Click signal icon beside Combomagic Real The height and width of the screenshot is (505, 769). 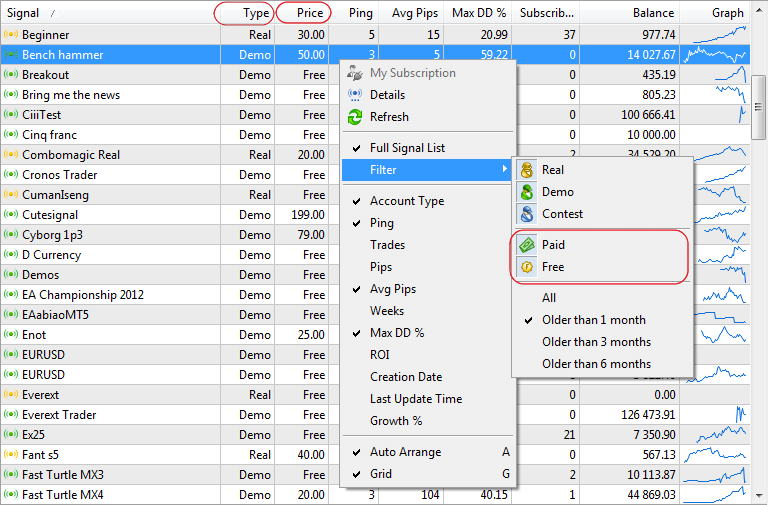click(11, 154)
